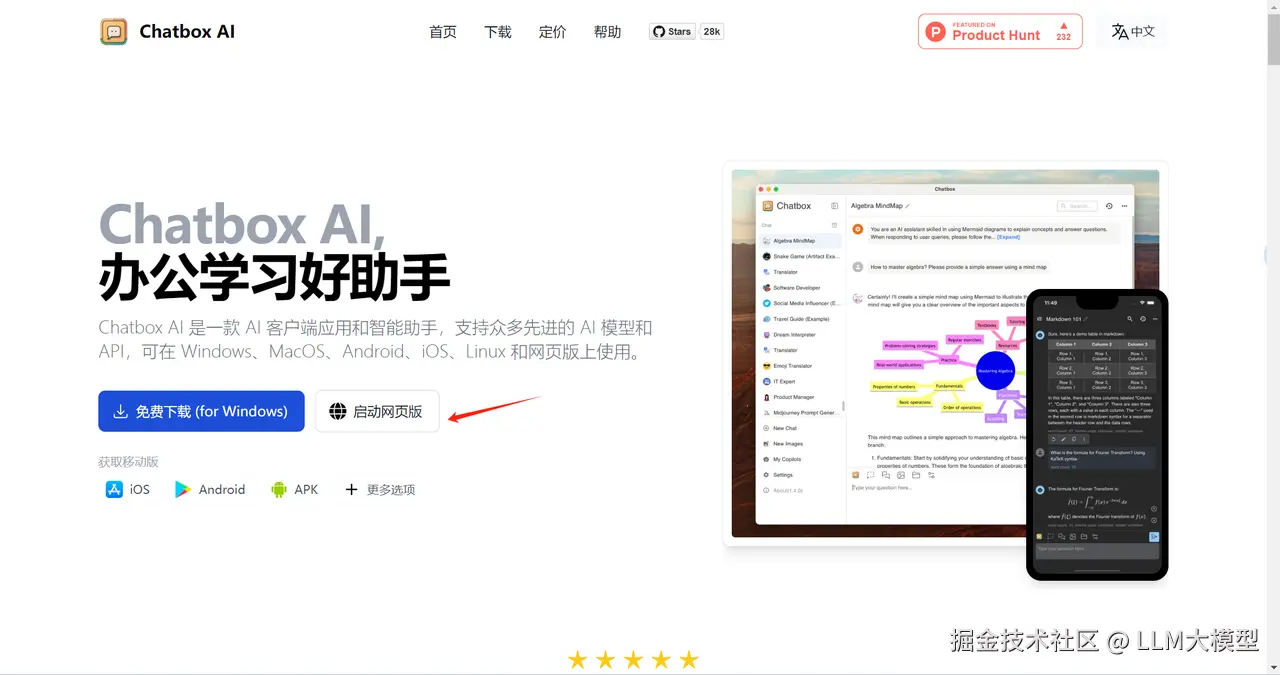Click the folder icon in desktop input toolbar

coord(916,475)
